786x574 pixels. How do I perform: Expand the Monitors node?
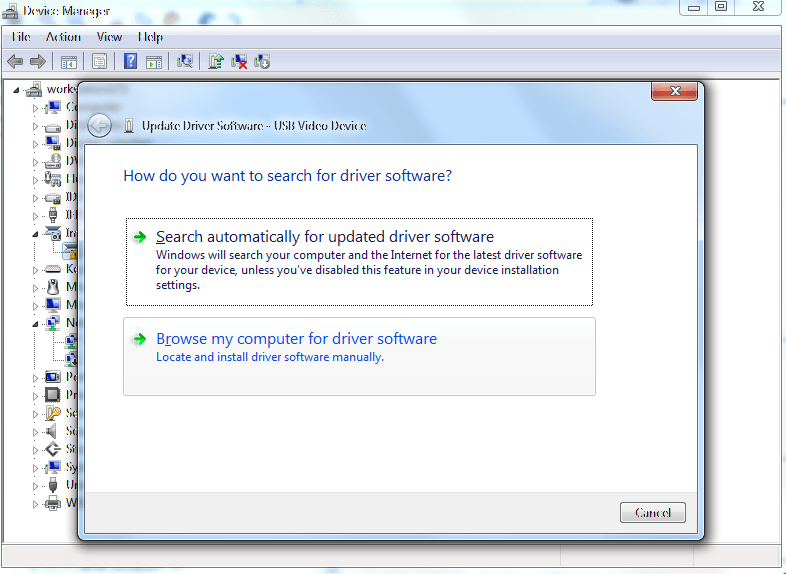click(x=35, y=306)
